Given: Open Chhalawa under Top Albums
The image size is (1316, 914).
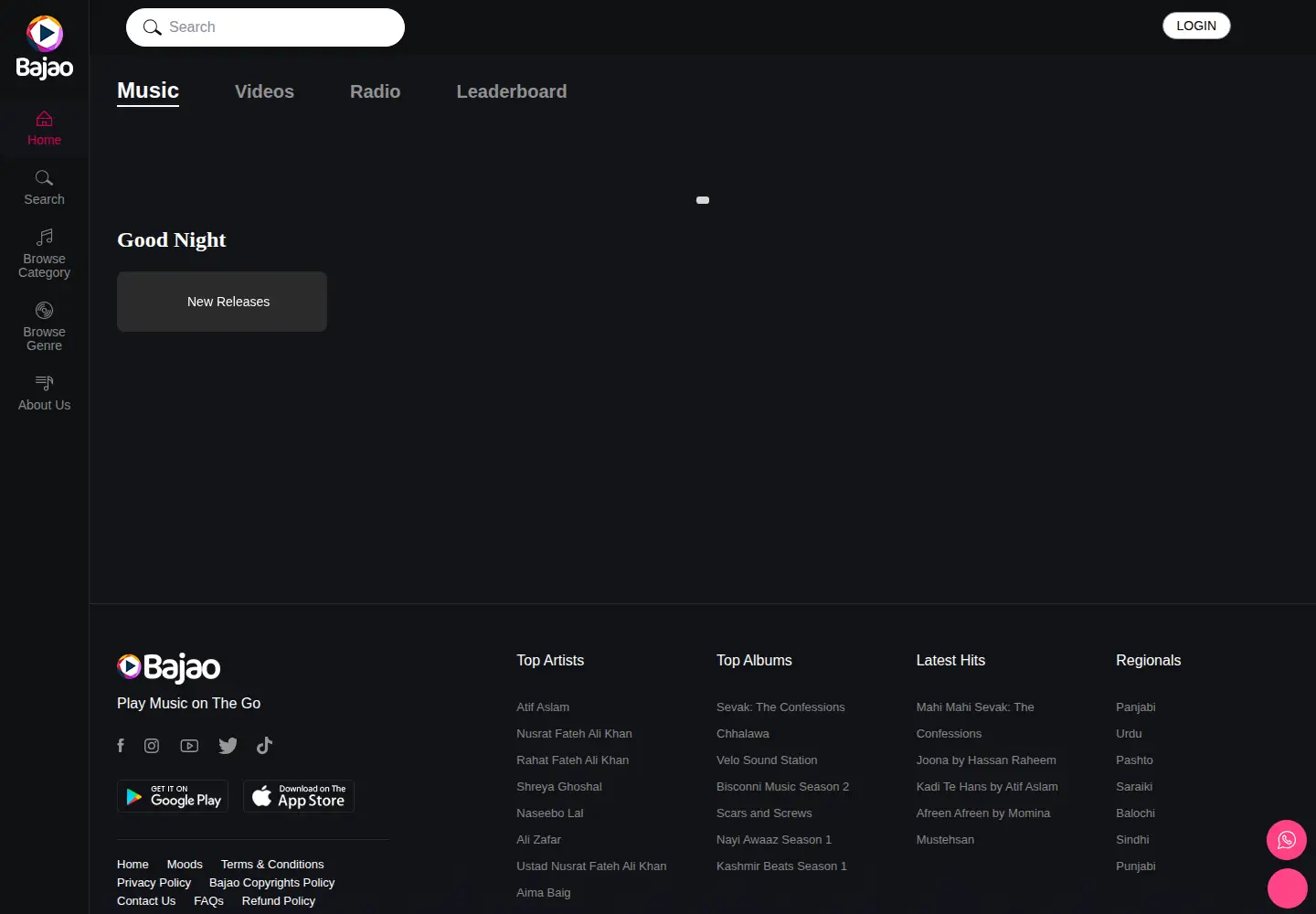Looking at the screenshot, I should point(743,734).
